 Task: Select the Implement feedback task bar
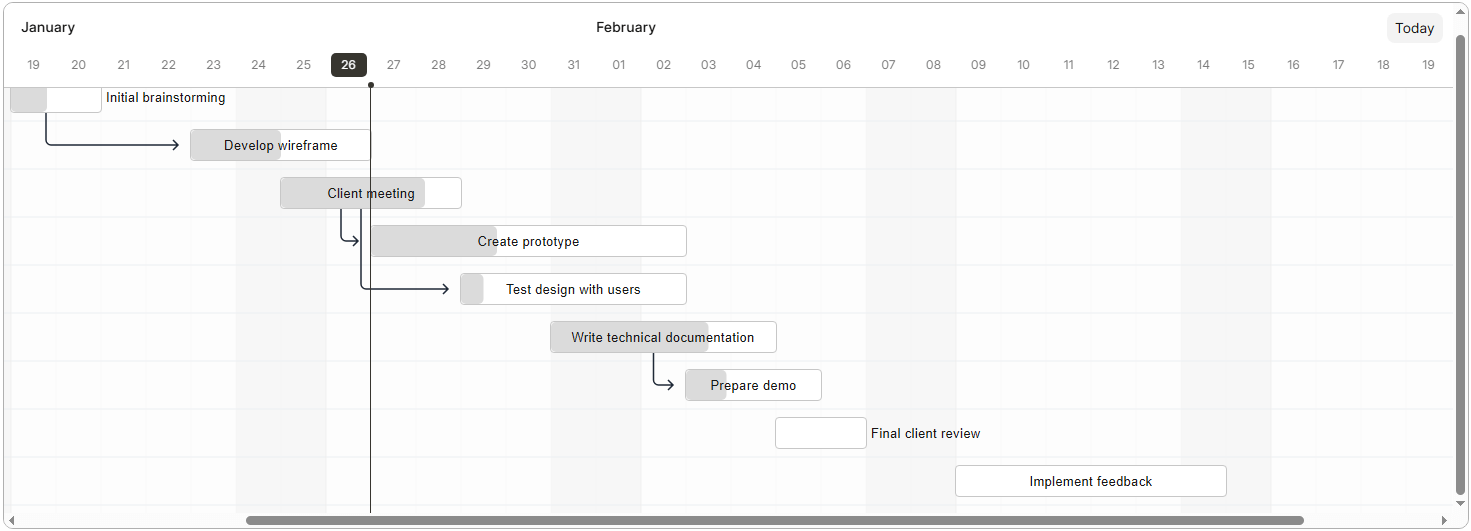pyautogui.click(x=1090, y=481)
